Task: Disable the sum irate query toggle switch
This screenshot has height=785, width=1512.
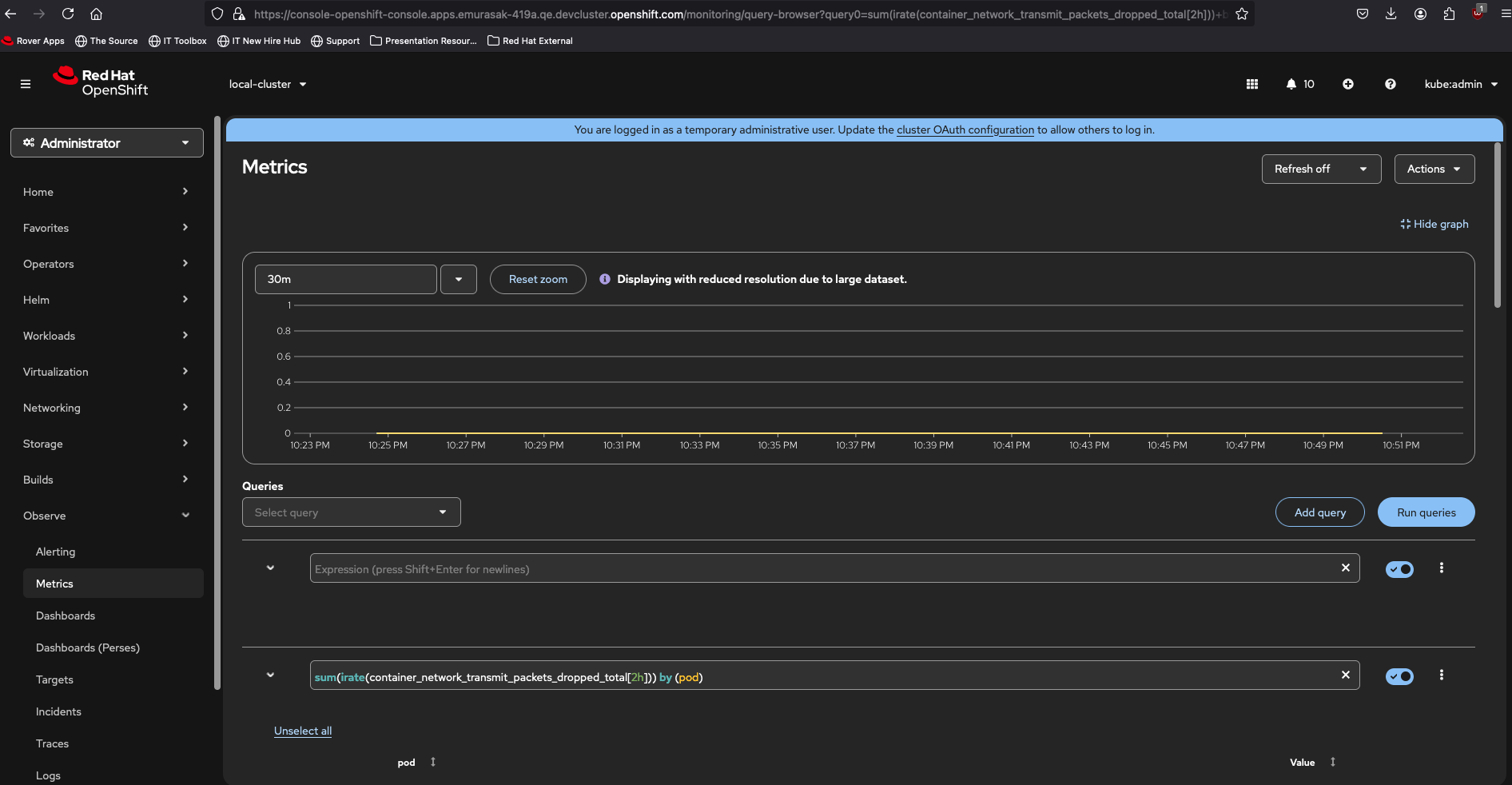Action: pos(1399,676)
